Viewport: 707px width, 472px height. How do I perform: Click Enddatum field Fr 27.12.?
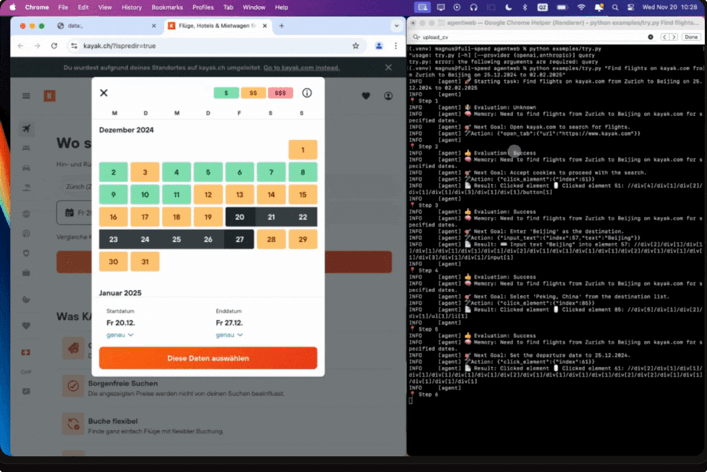tap(230, 323)
